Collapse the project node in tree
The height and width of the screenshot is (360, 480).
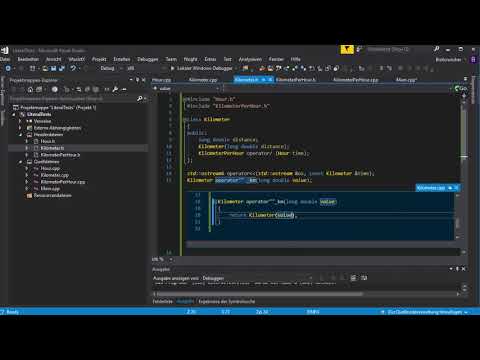click(14, 114)
